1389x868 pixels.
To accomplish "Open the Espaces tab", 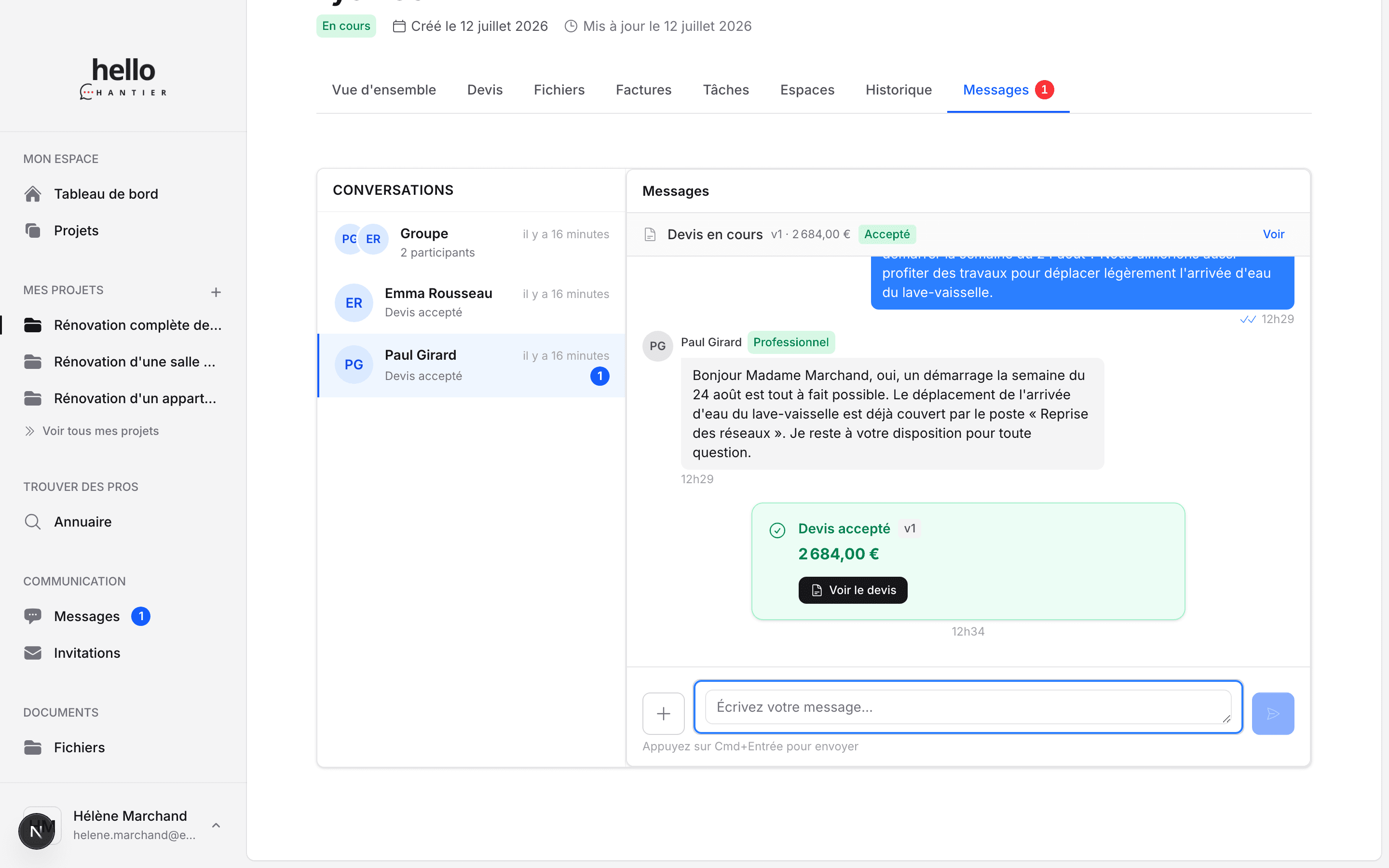I will coord(807,90).
